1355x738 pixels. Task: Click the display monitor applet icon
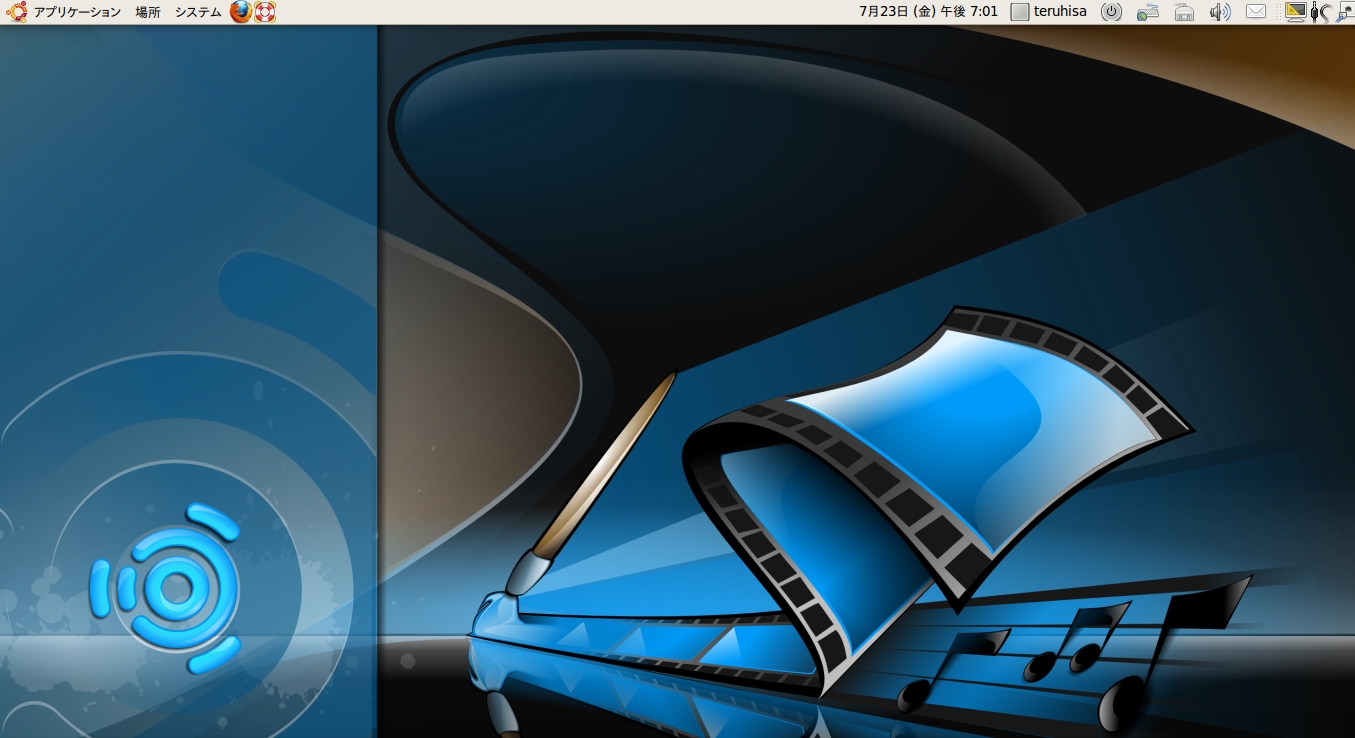1296,12
